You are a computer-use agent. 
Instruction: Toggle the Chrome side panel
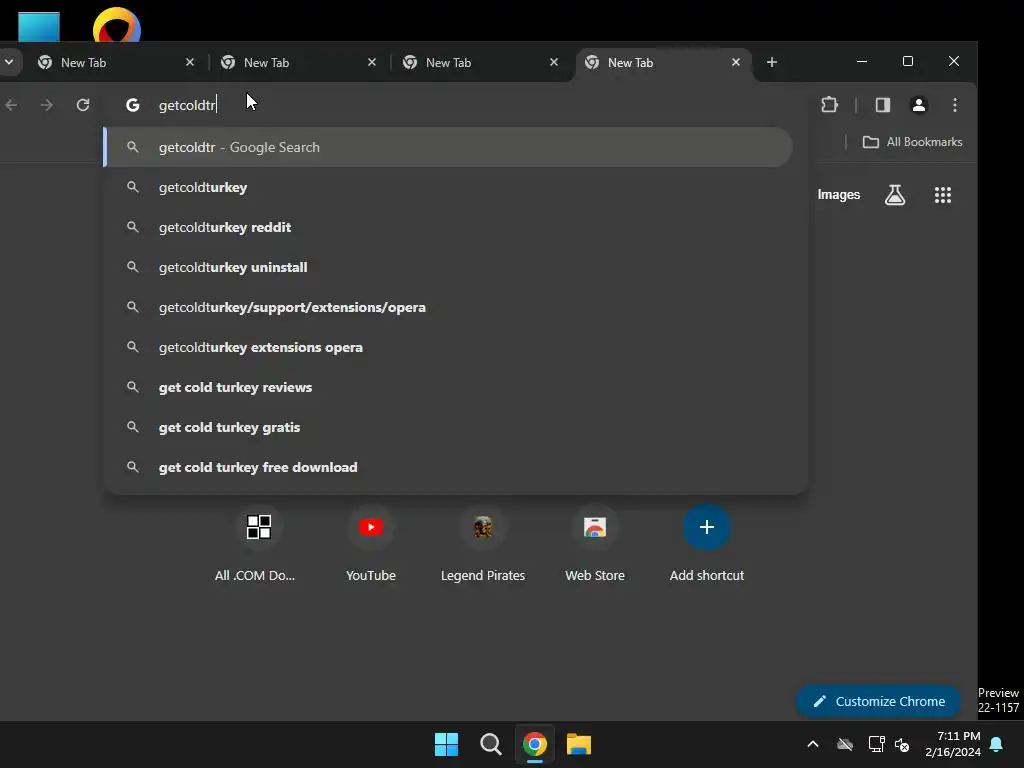883,105
